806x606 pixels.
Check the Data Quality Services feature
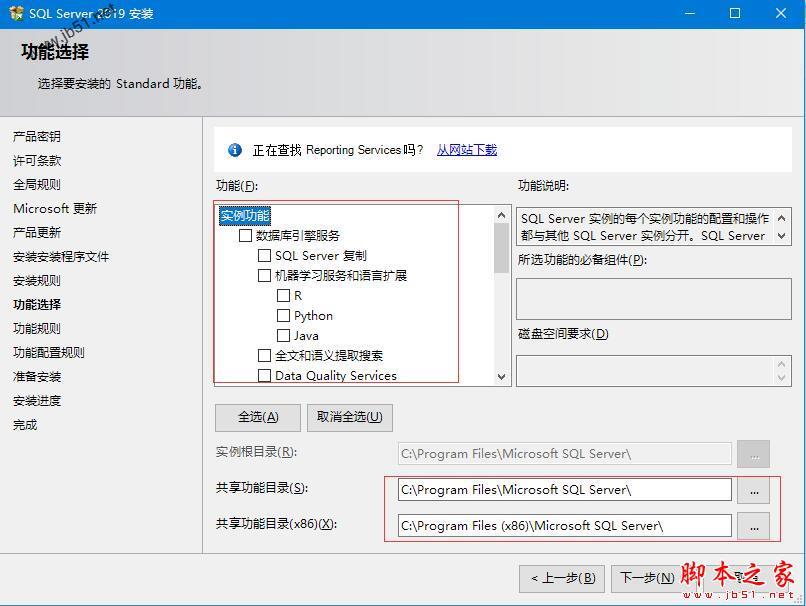tap(264, 375)
